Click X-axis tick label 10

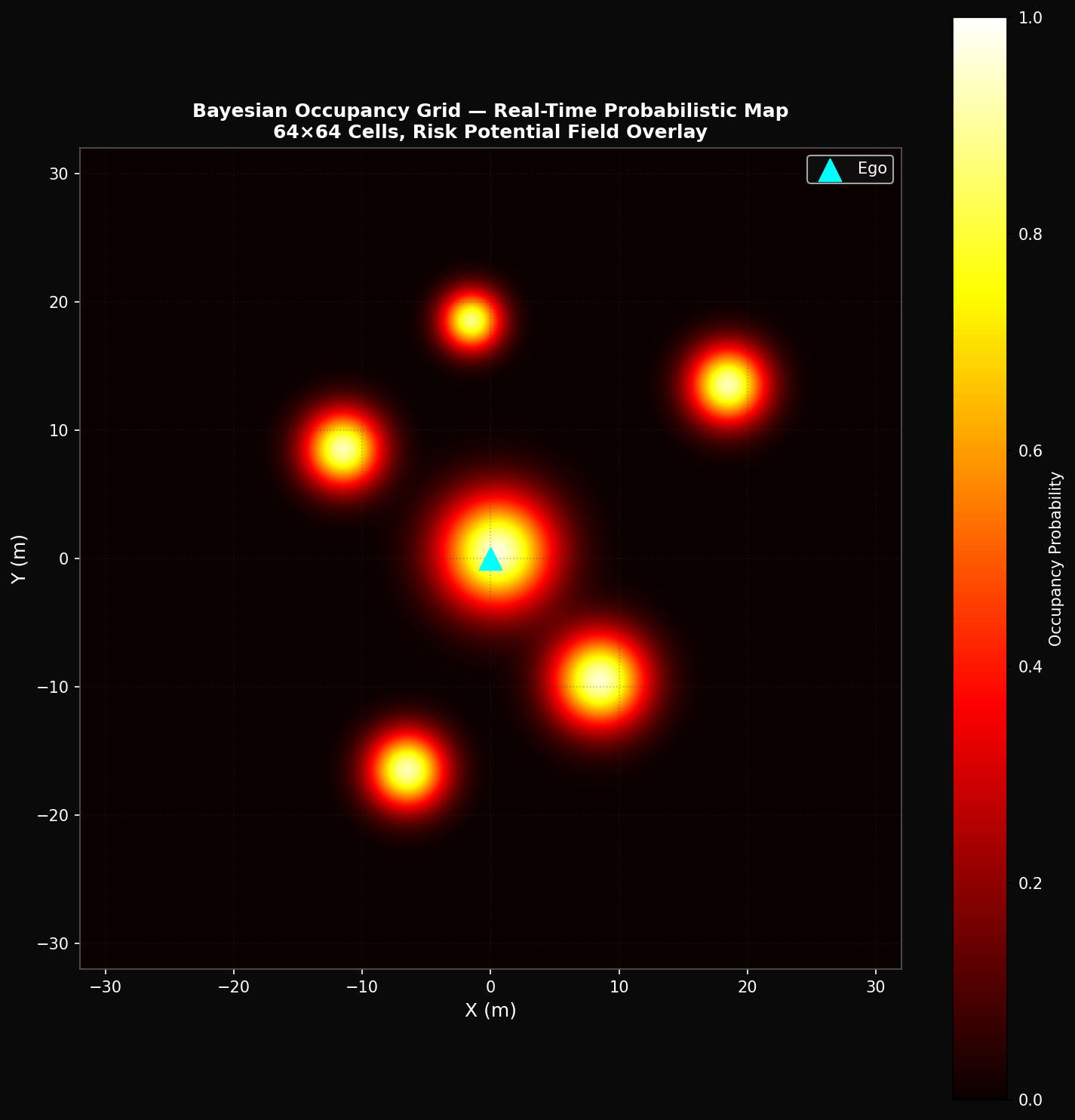[619, 986]
